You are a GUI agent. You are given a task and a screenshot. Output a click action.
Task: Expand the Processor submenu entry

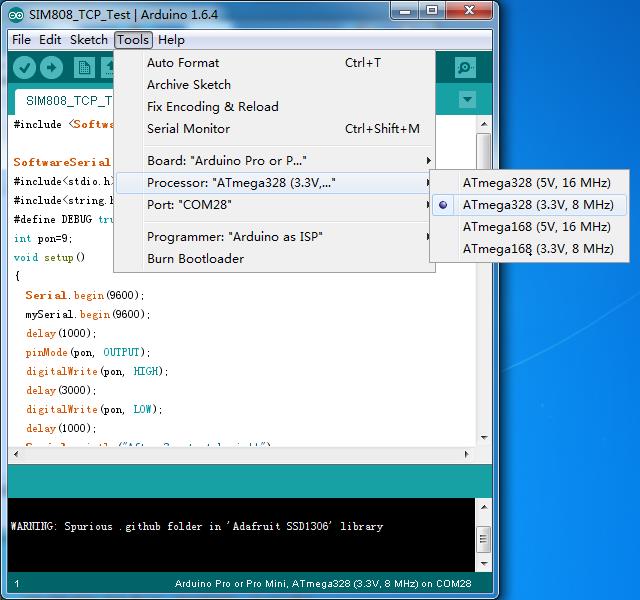[x=275, y=183]
